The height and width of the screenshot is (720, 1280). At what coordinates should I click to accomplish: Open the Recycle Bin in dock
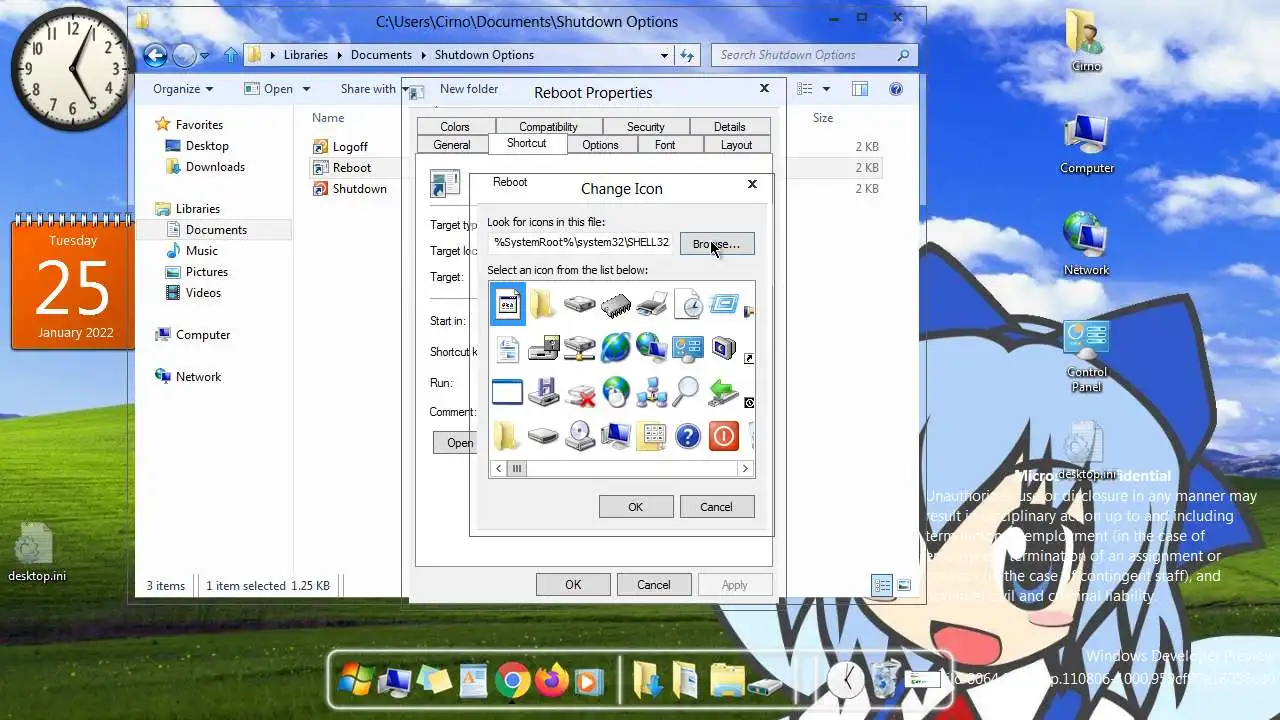(x=884, y=680)
